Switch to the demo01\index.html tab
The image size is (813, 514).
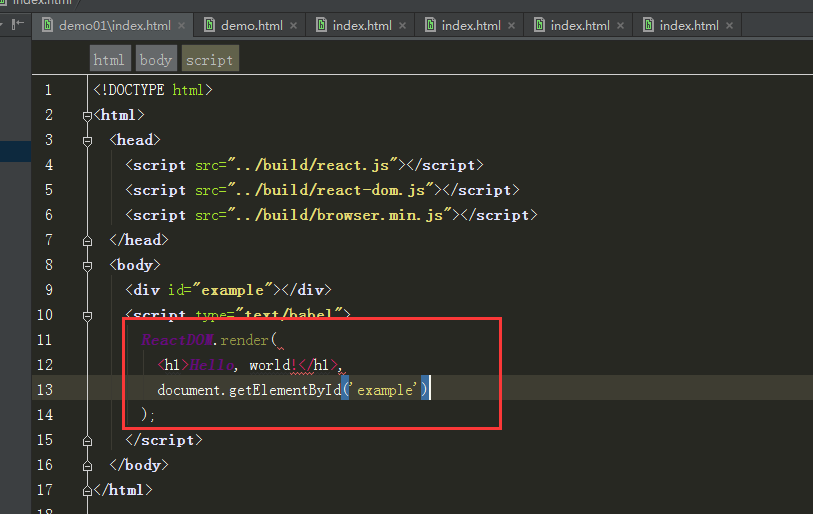tap(115, 25)
